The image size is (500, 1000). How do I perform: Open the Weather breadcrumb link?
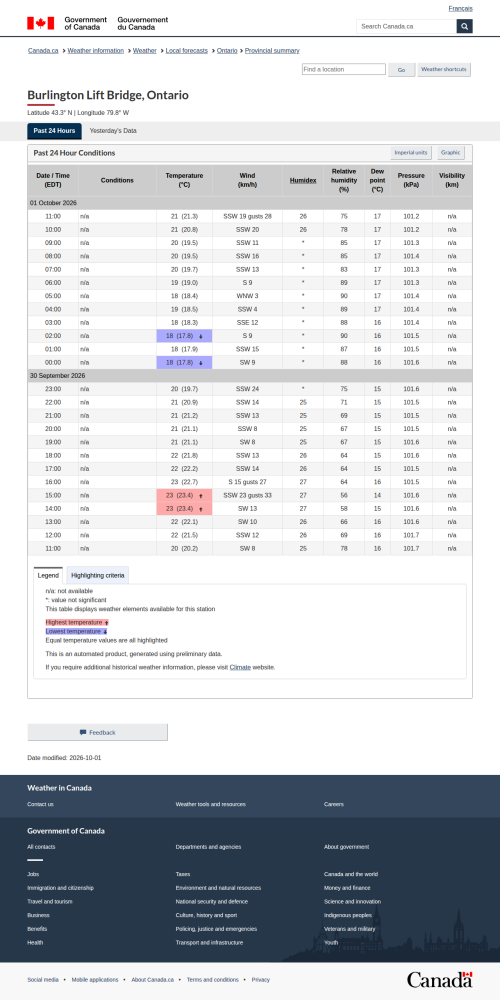coord(145,50)
